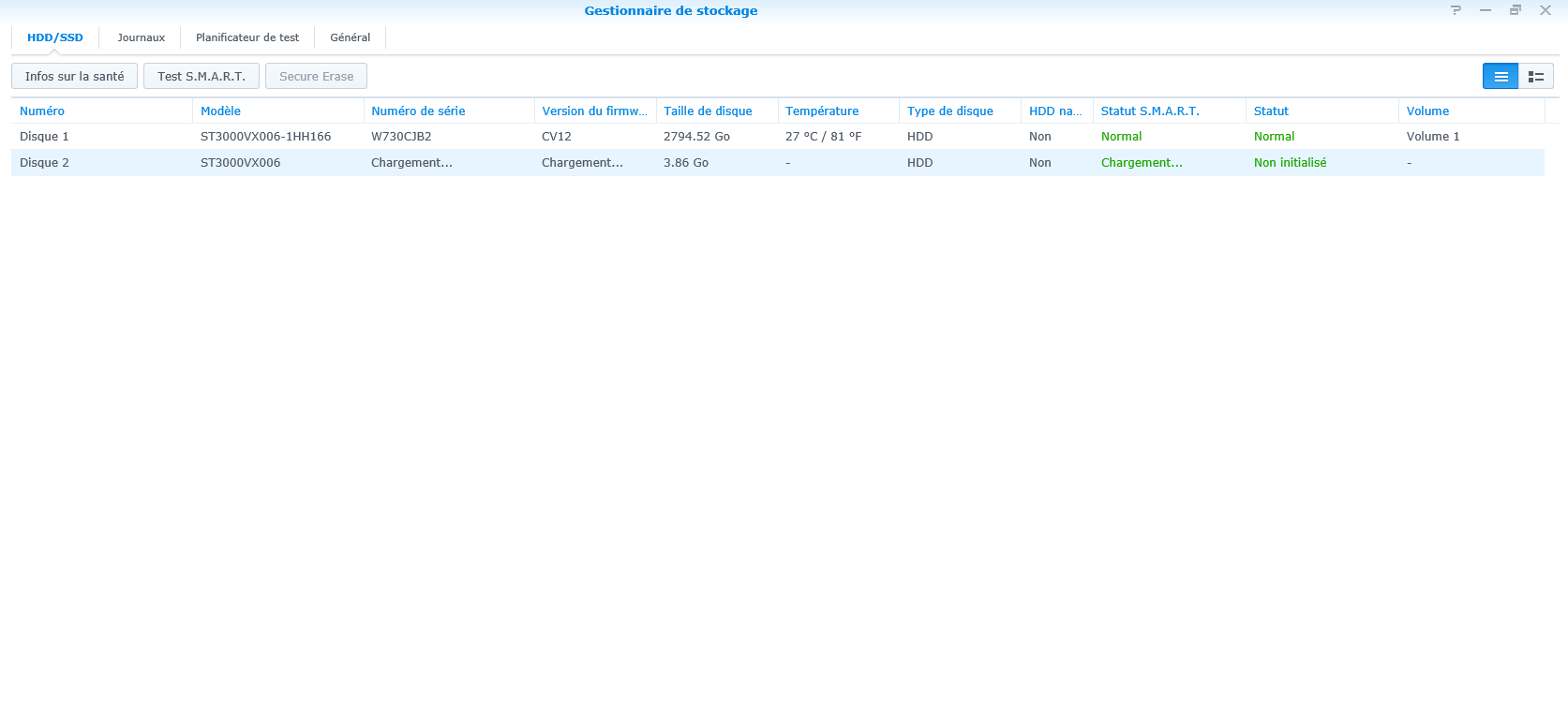Switch to detailed card view layout
Screen dimensions: 1568x710
(x=1536, y=77)
